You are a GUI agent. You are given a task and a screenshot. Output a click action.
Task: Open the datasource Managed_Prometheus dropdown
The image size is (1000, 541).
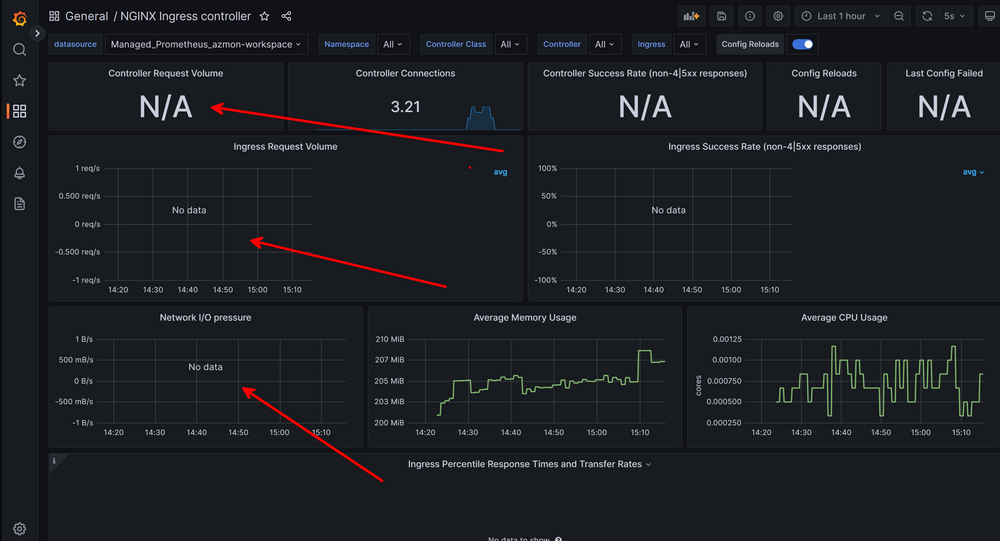pyautogui.click(x=207, y=44)
